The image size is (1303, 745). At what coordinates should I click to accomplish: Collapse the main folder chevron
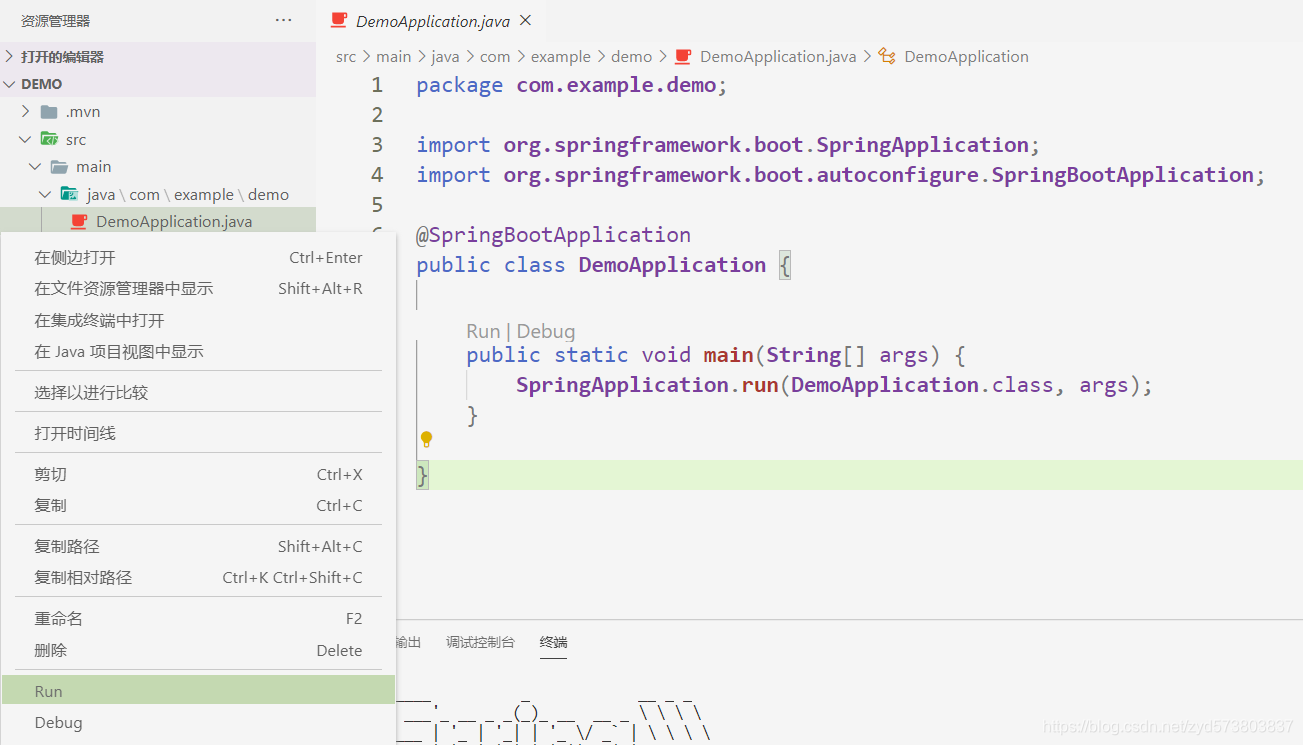36,166
